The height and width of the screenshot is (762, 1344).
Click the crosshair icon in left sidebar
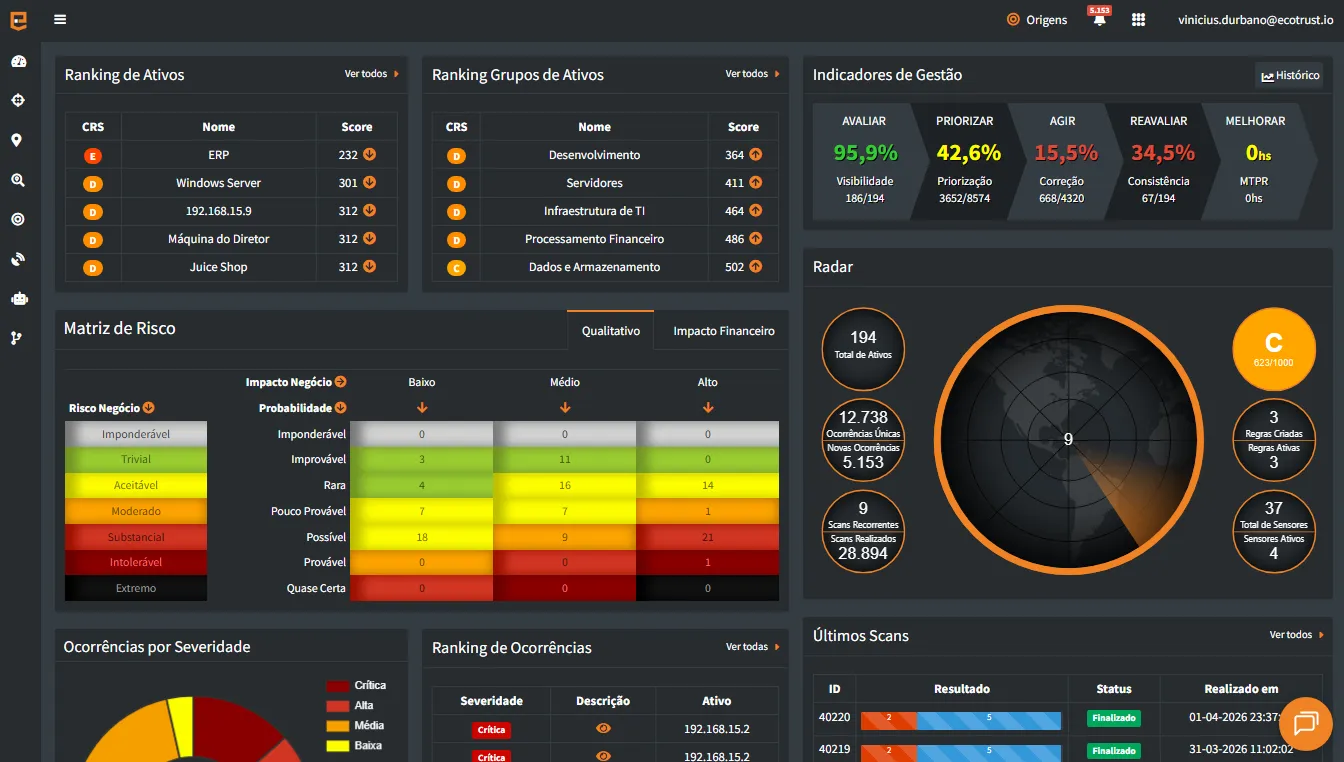click(18, 100)
